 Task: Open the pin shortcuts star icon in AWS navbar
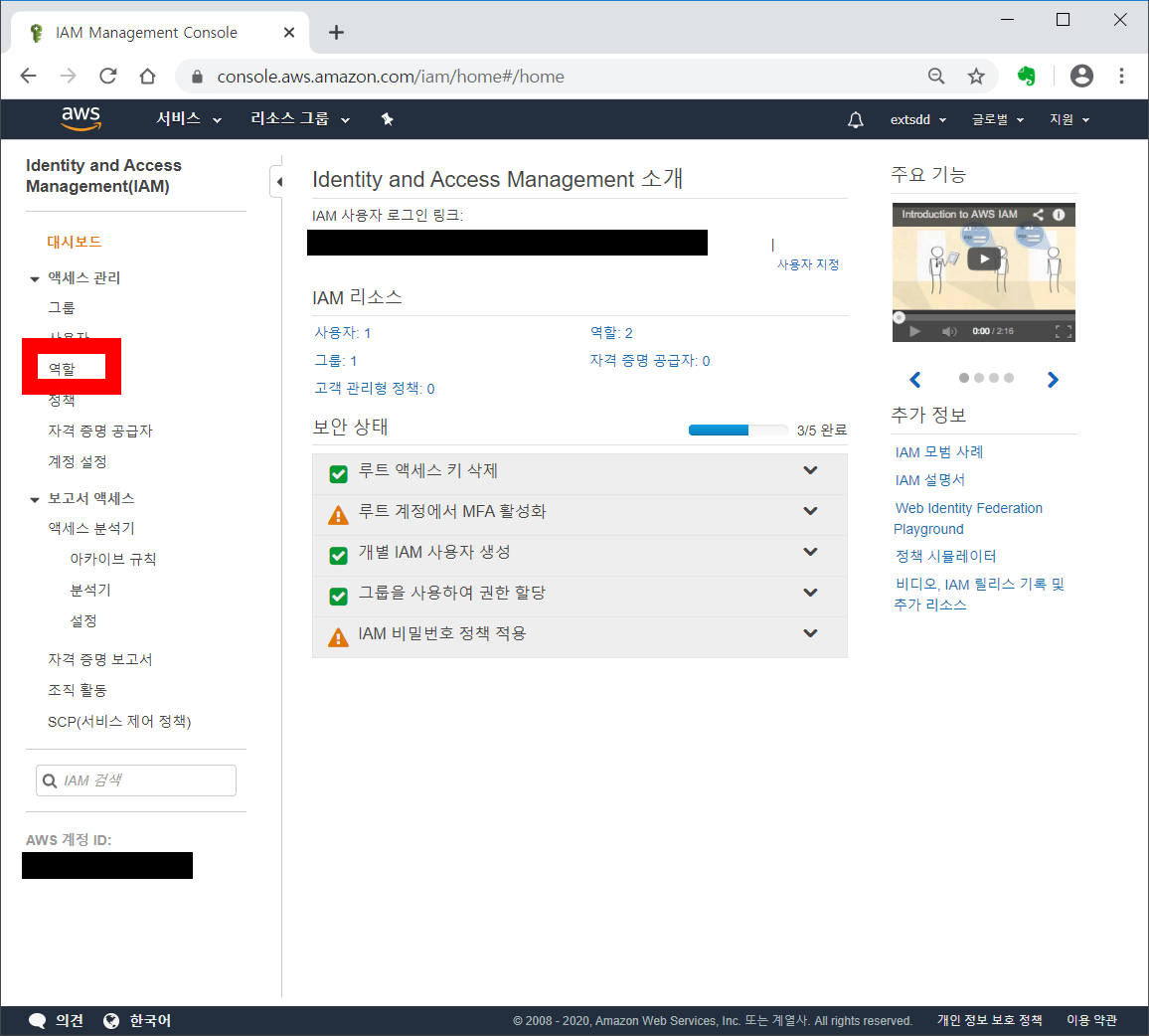[387, 119]
